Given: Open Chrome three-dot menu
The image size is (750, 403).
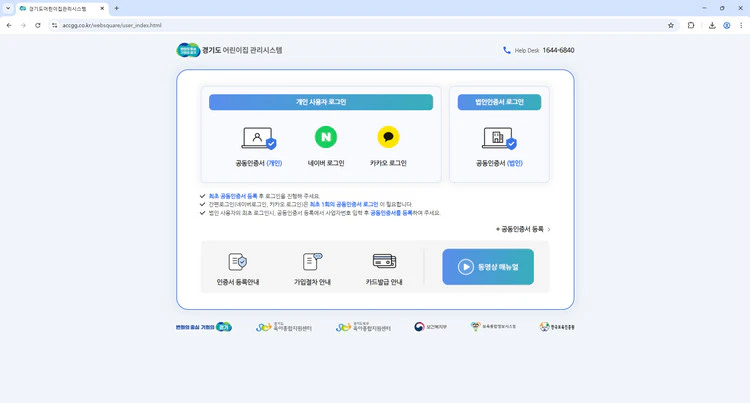Looking at the screenshot, I should click(741, 25).
